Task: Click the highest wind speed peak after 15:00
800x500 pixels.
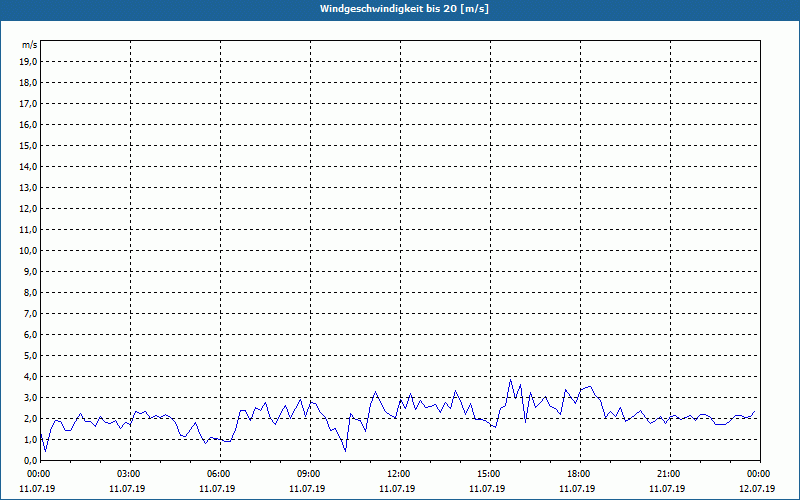Action: coord(511,379)
